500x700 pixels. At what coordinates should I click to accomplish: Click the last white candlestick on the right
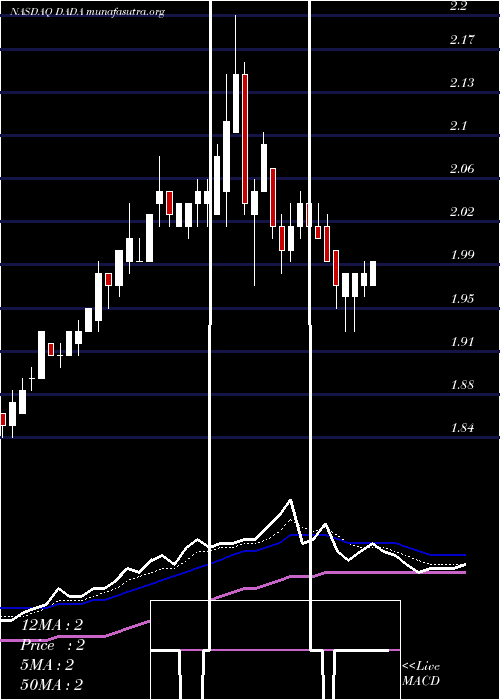pos(373,274)
